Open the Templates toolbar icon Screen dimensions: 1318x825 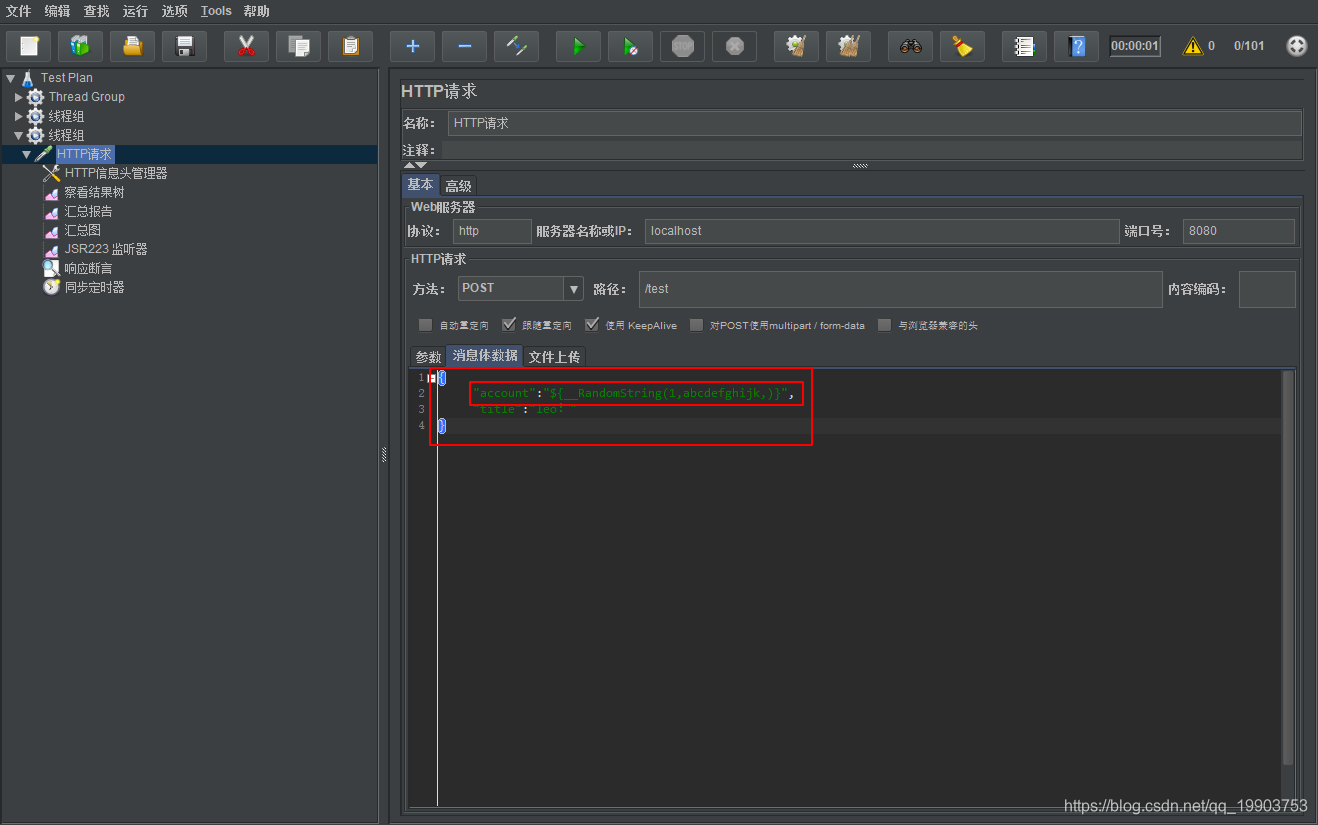80,46
